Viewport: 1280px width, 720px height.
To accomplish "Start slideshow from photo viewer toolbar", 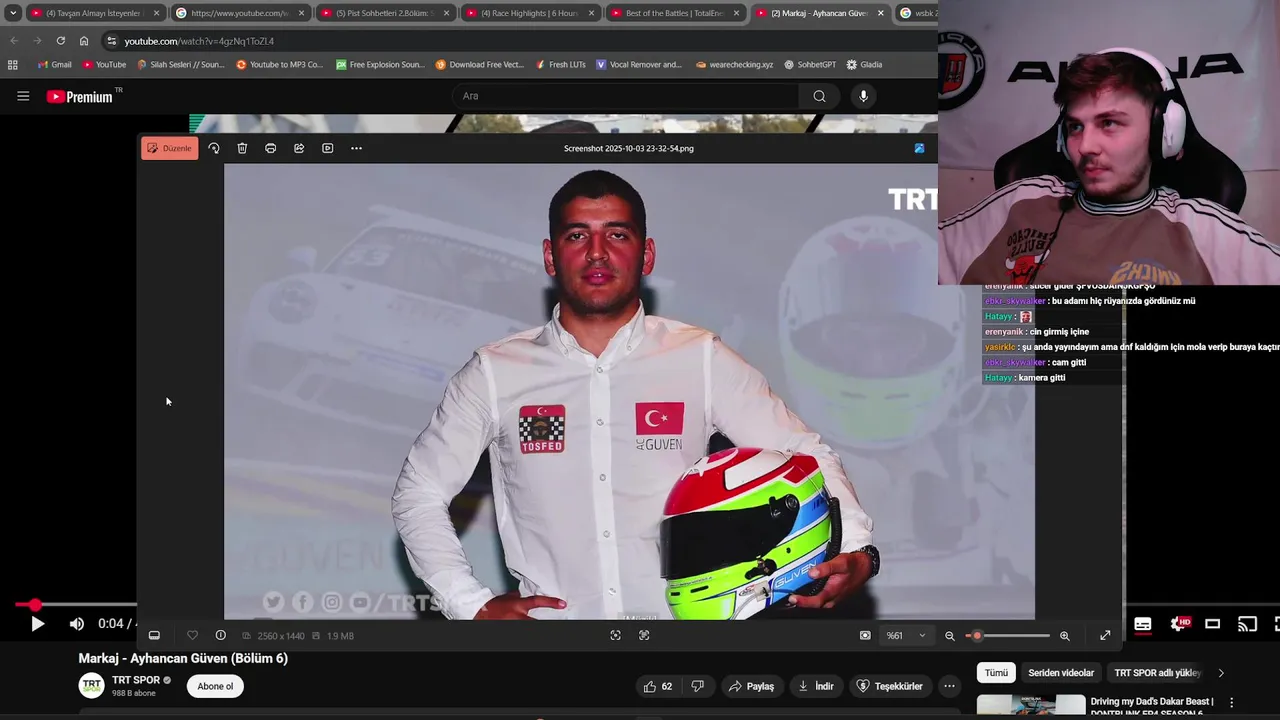I will (x=327, y=148).
